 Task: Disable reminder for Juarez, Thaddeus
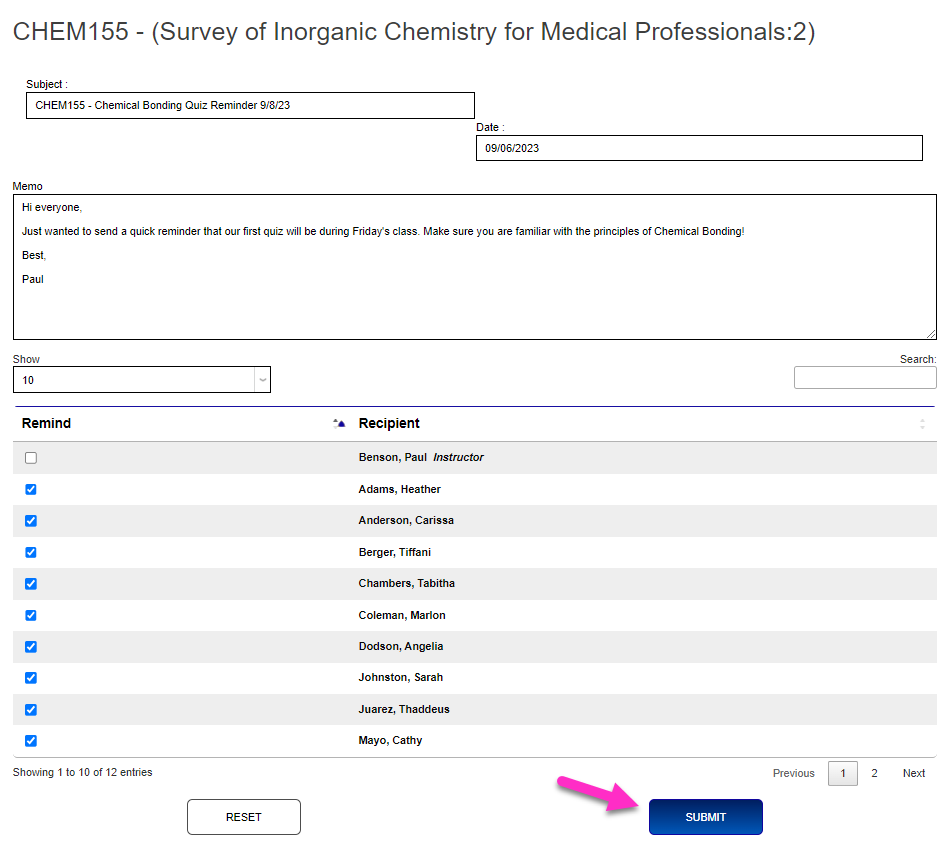pos(31,710)
